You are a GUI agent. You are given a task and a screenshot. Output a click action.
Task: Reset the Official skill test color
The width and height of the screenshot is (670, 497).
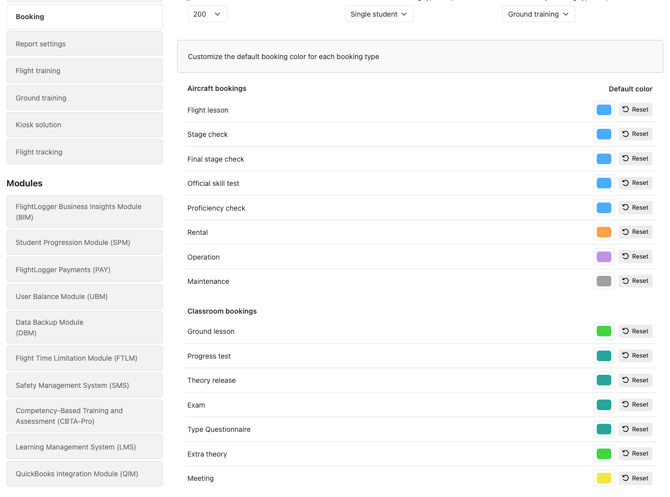click(635, 183)
